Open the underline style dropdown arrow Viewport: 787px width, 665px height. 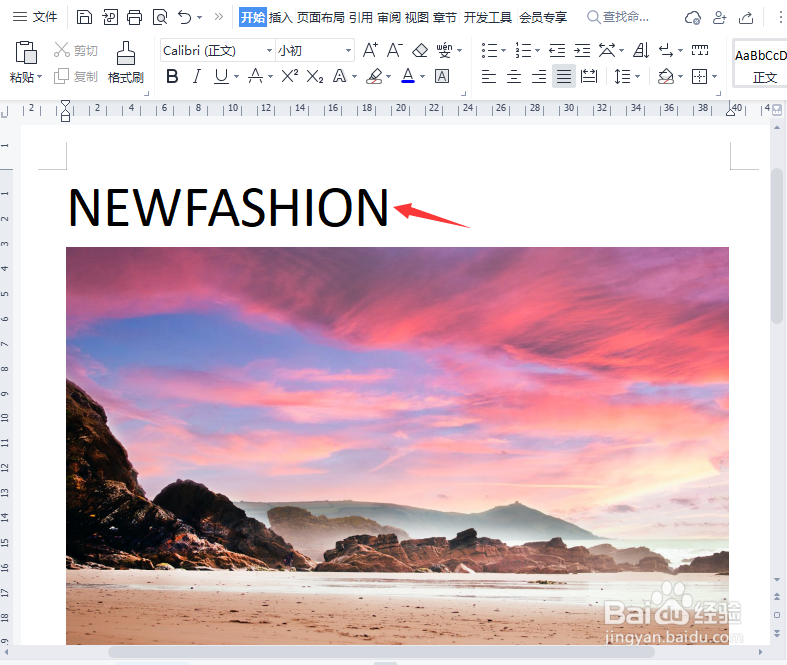coord(236,77)
